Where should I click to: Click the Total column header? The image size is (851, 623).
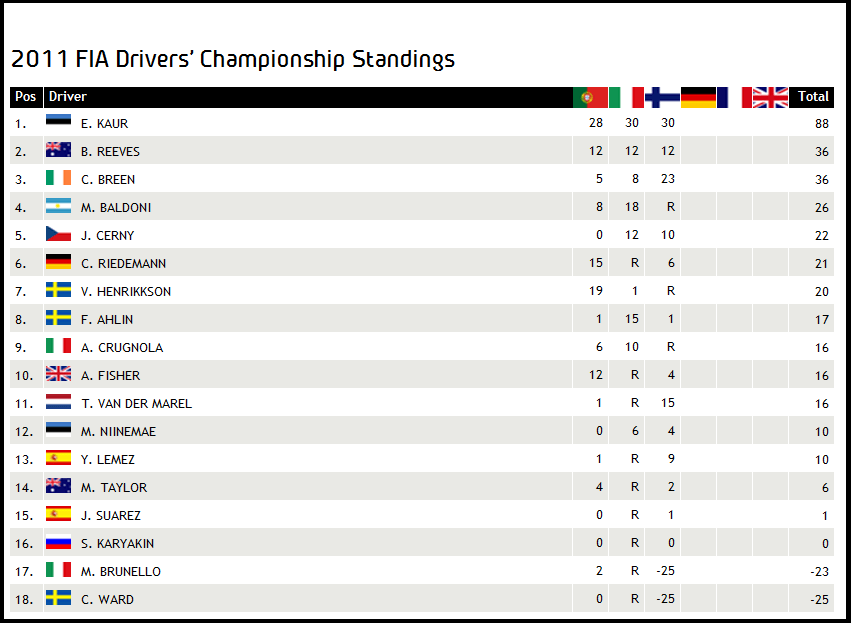tap(813, 97)
